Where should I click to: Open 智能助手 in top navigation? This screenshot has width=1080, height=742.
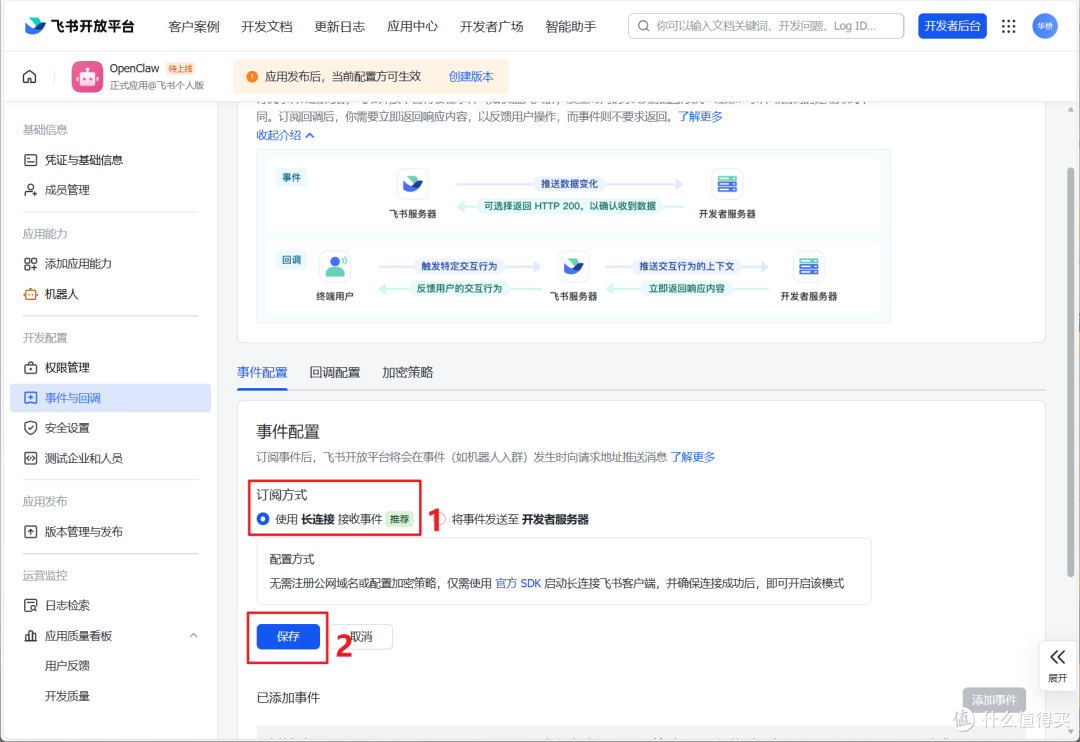[570, 27]
